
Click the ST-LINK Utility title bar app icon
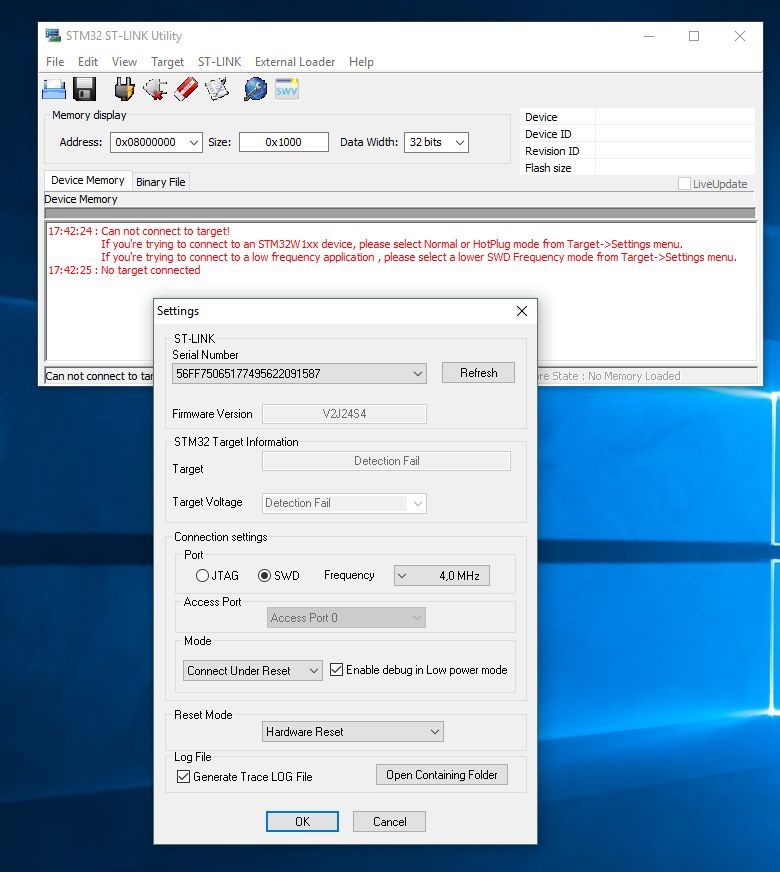[x=53, y=36]
